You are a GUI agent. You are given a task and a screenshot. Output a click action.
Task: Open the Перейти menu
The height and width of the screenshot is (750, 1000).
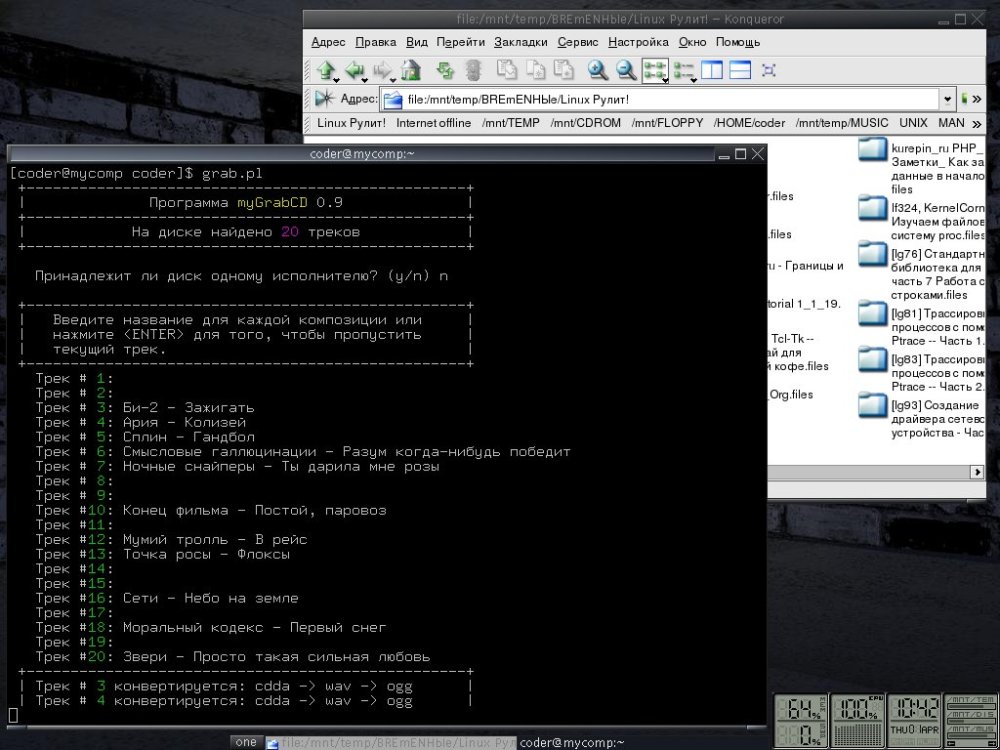coord(460,42)
